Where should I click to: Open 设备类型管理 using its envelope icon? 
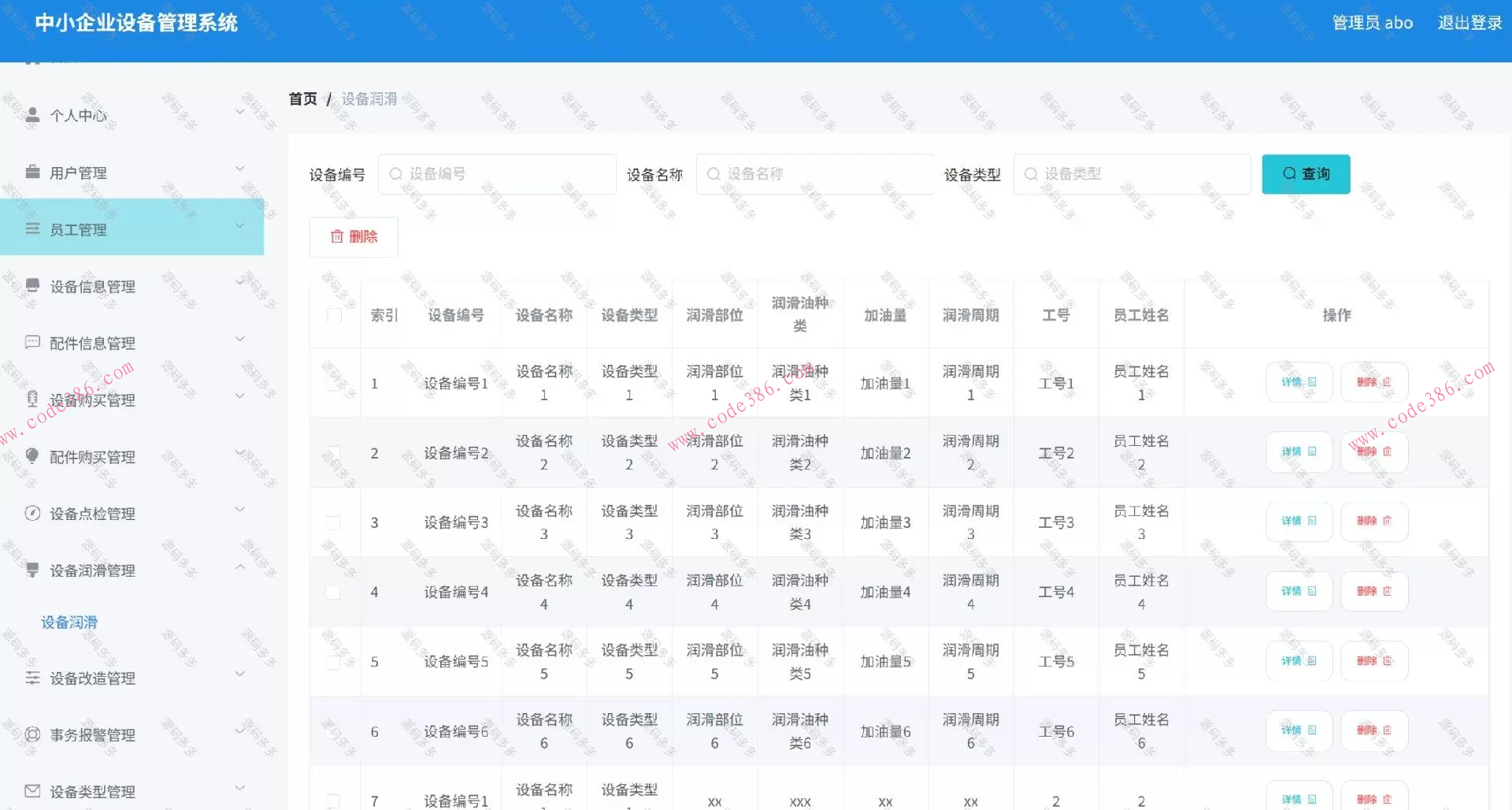tap(32, 790)
